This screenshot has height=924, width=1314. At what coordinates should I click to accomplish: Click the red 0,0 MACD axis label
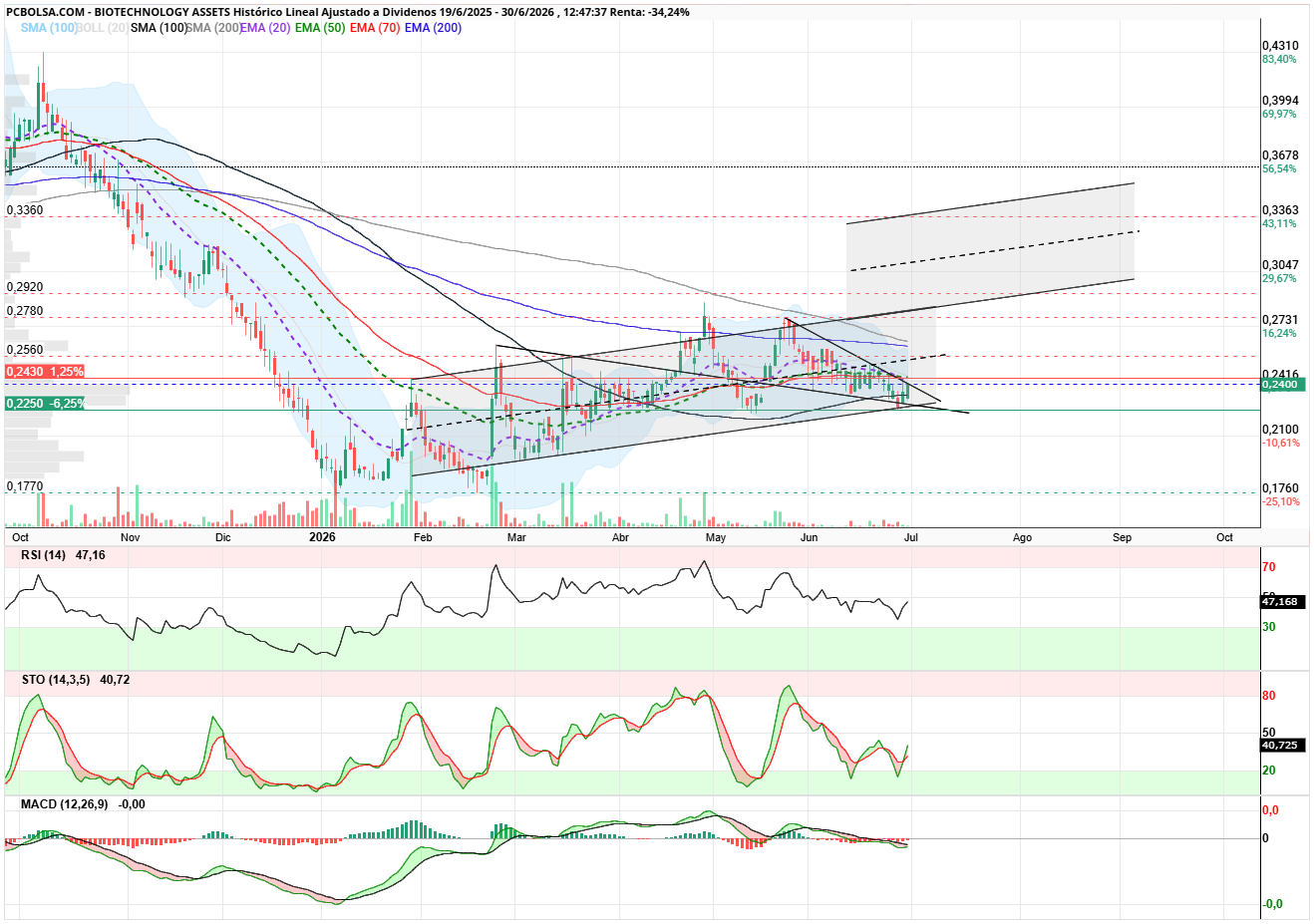pyautogui.click(x=1271, y=810)
